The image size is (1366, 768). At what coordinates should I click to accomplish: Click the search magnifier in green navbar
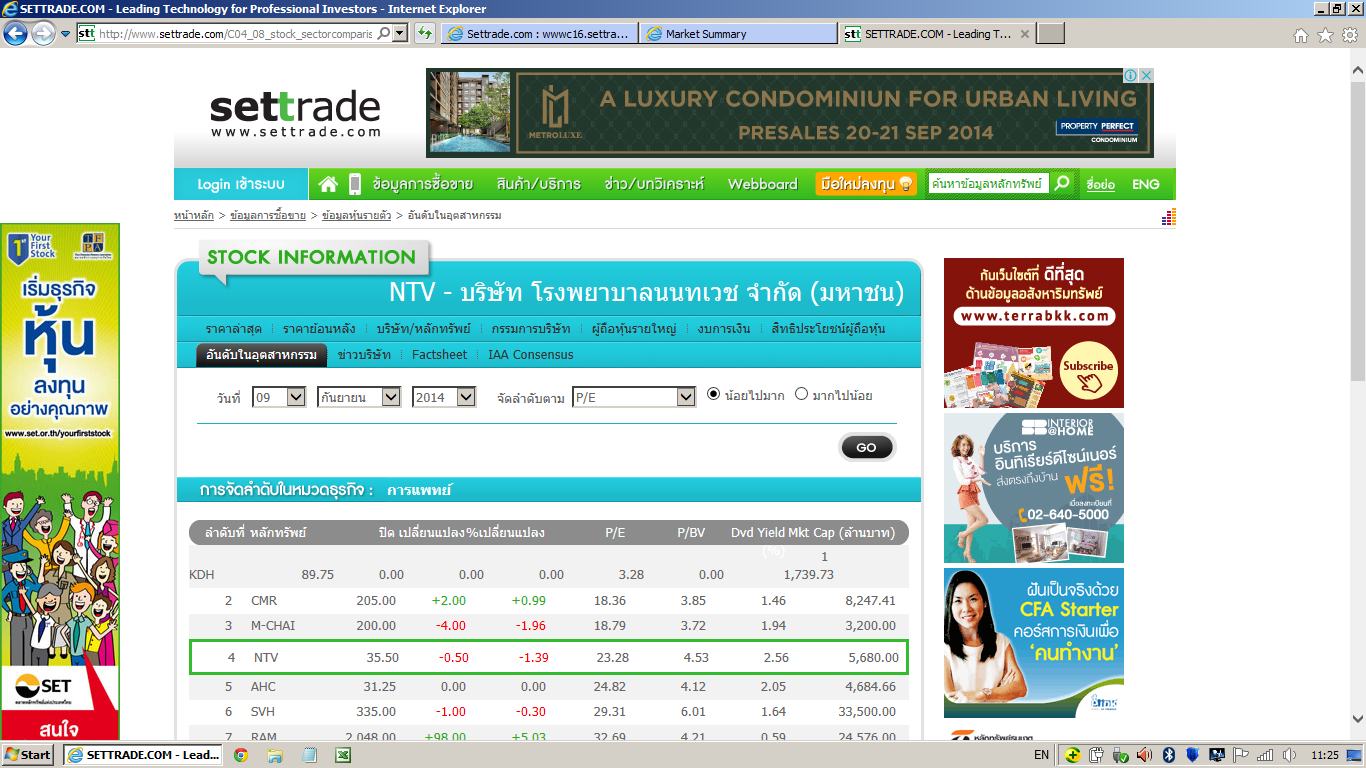tap(1062, 184)
